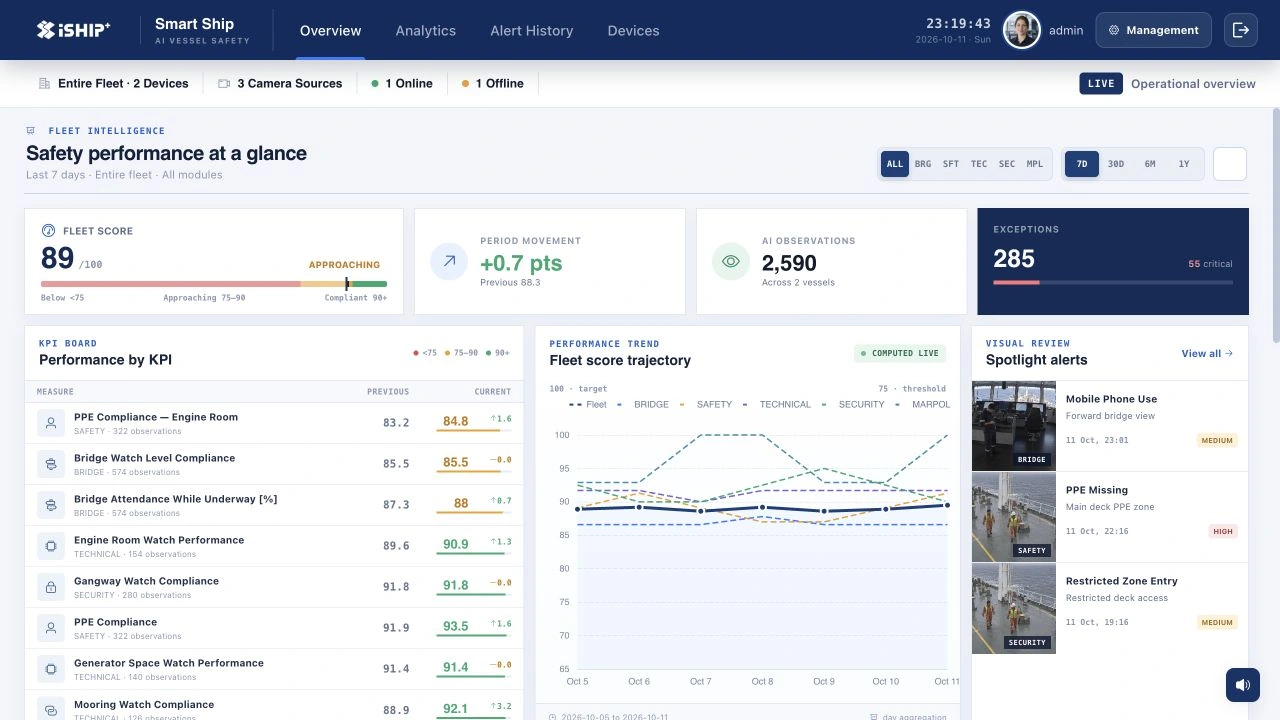Click the blank square button beside 1Y
The height and width of the screenshot is (720, 1280).
tap(1230, 164)
